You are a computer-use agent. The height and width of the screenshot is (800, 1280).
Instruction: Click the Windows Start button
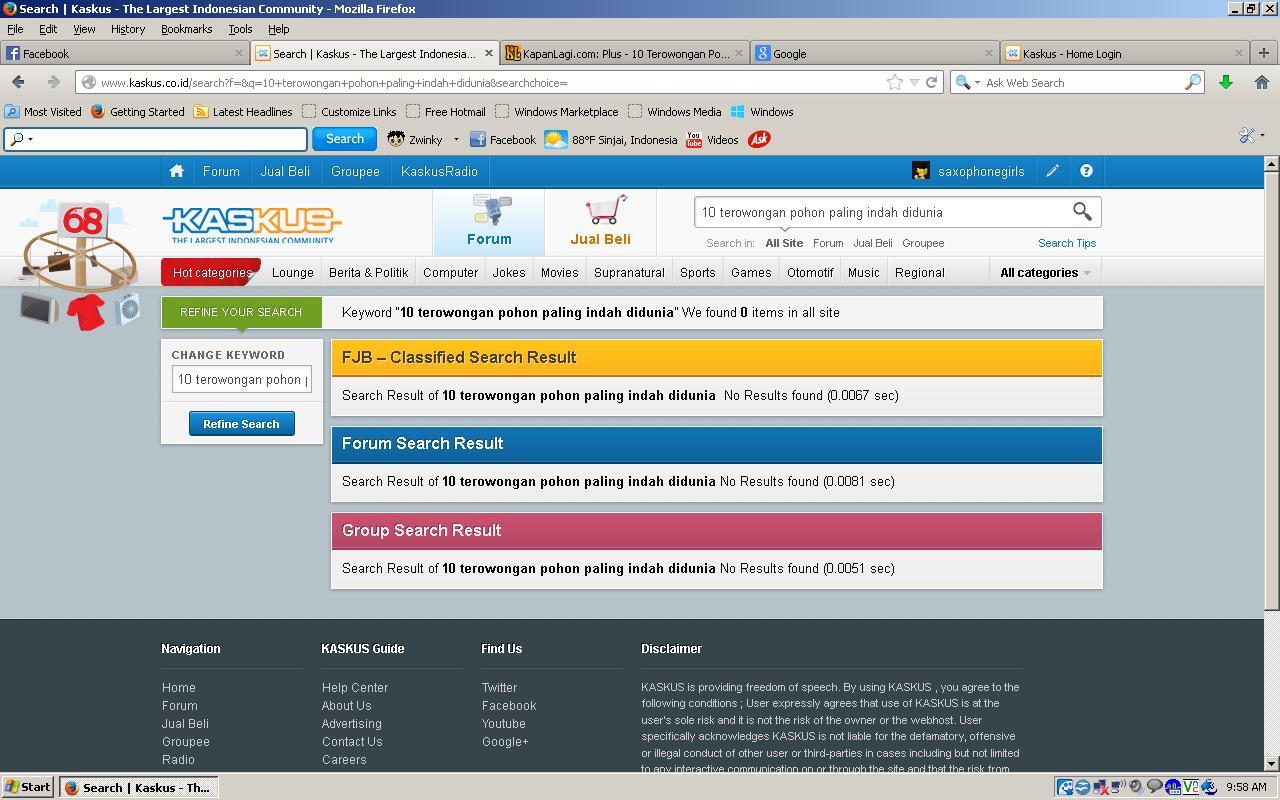click(28, 787)
